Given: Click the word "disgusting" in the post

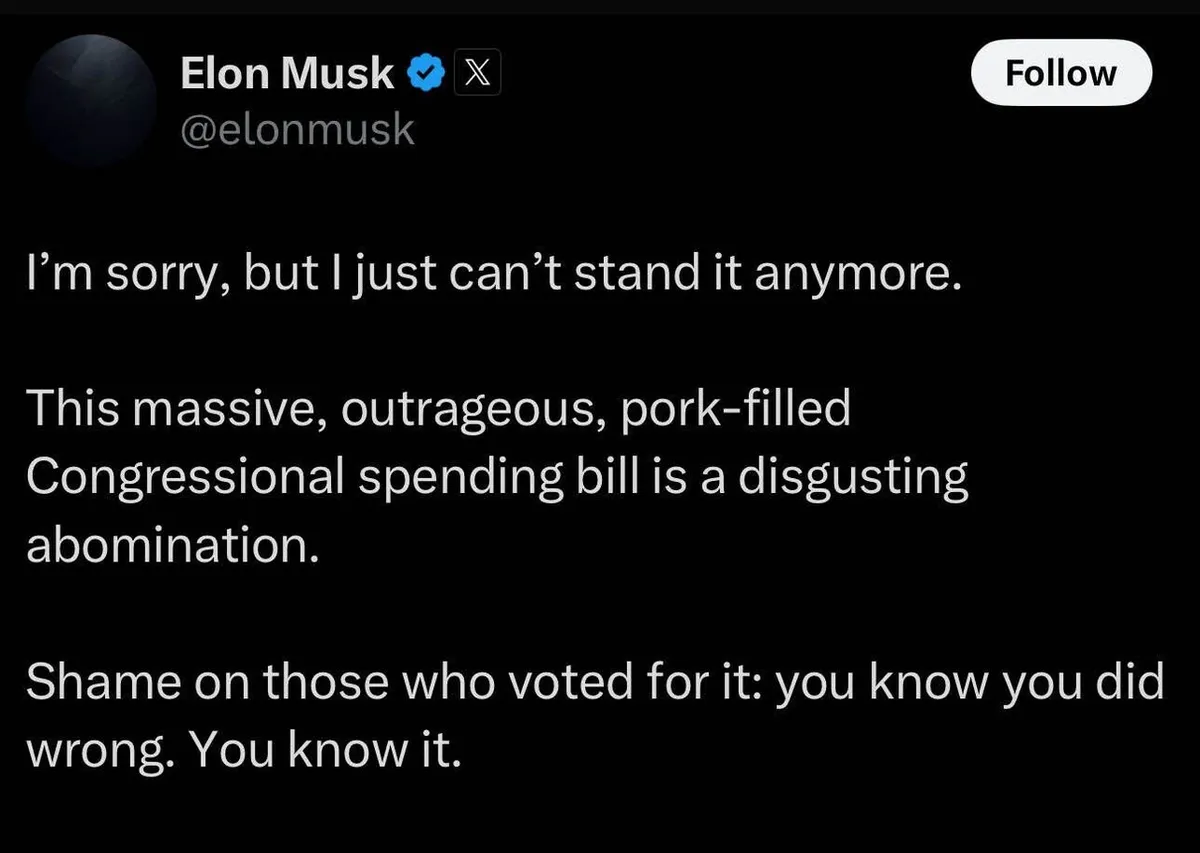Looking at the screenshot, I should (853, 477).
